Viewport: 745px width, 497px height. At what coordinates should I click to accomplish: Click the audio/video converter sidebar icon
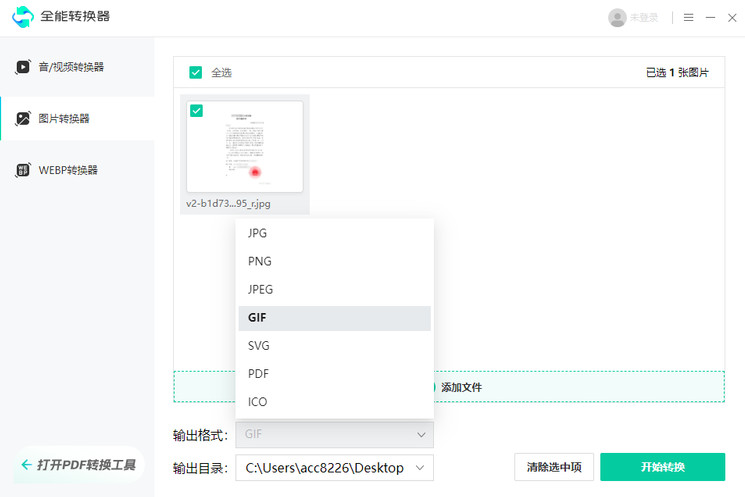pos(22,67)
